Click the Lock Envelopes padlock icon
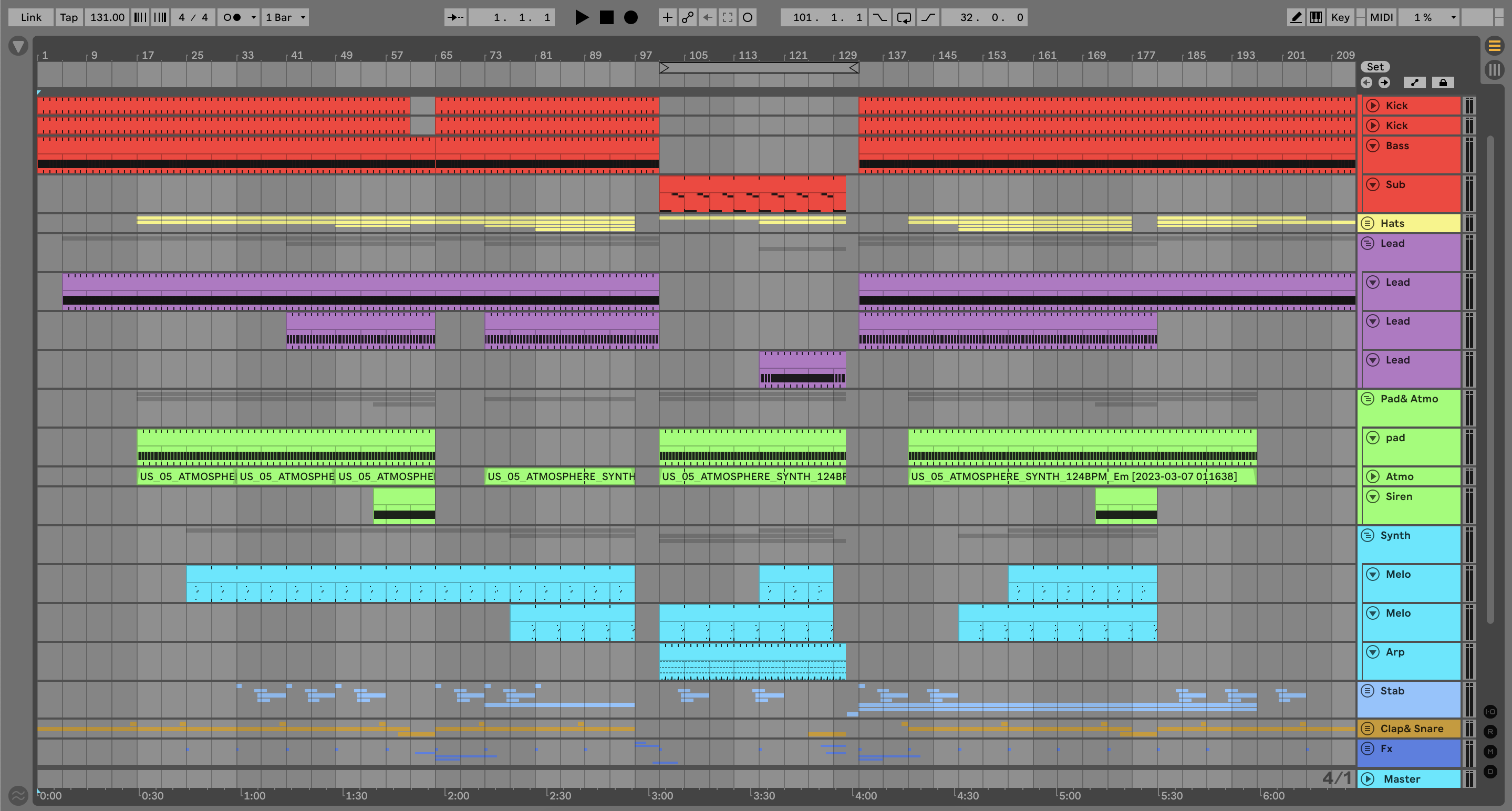This screenshot has width=1512, height=811. point(1443,83)
